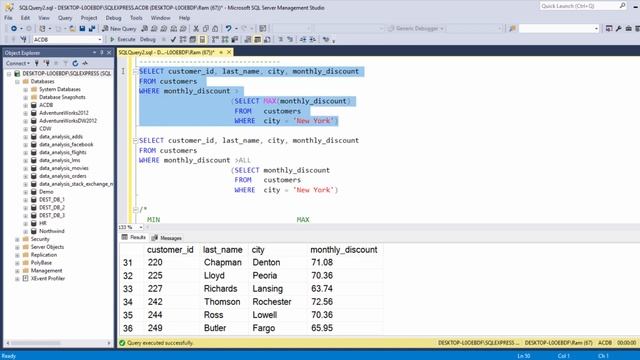Click the 'Chapman' last_name cell

[223, 262]
